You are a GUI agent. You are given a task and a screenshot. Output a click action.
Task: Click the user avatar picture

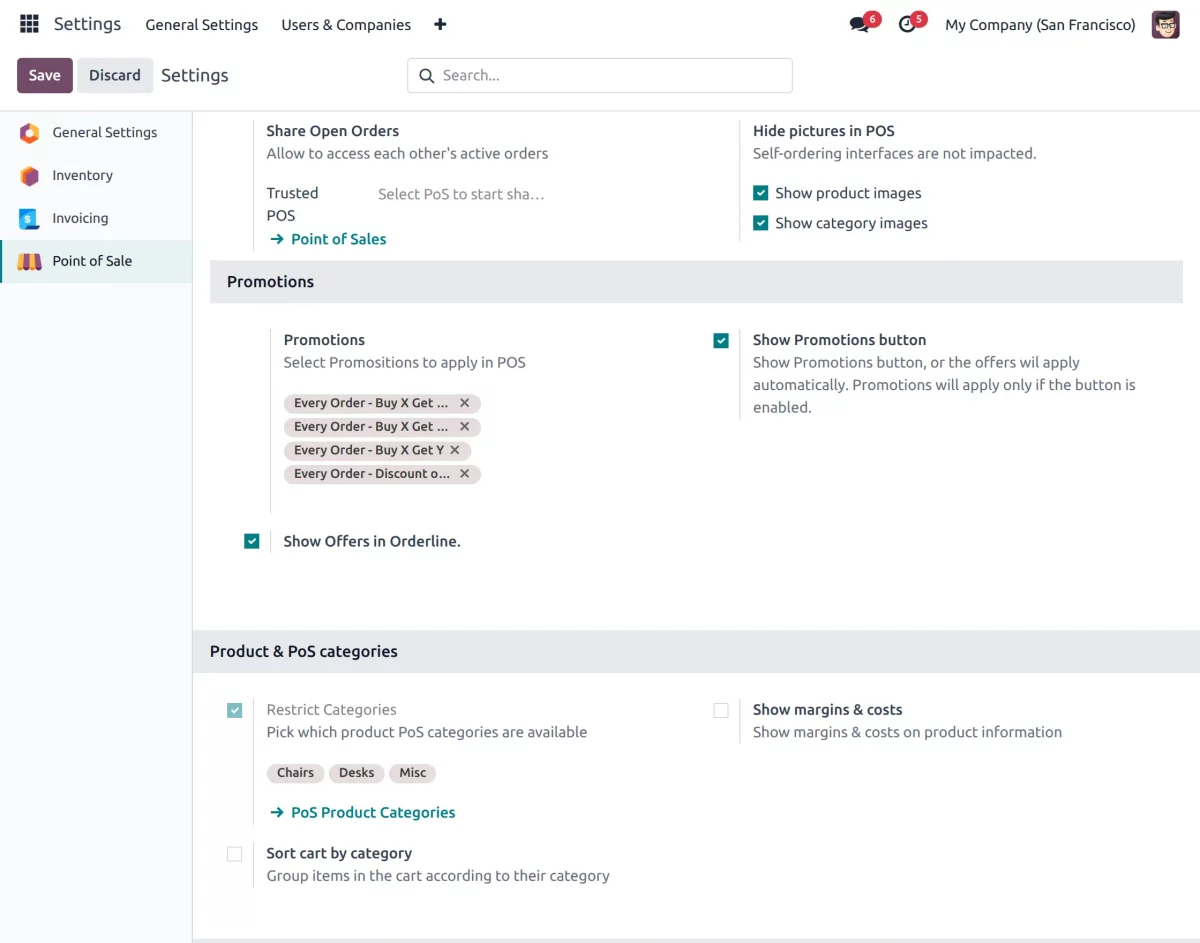(x=1165, y=25)
